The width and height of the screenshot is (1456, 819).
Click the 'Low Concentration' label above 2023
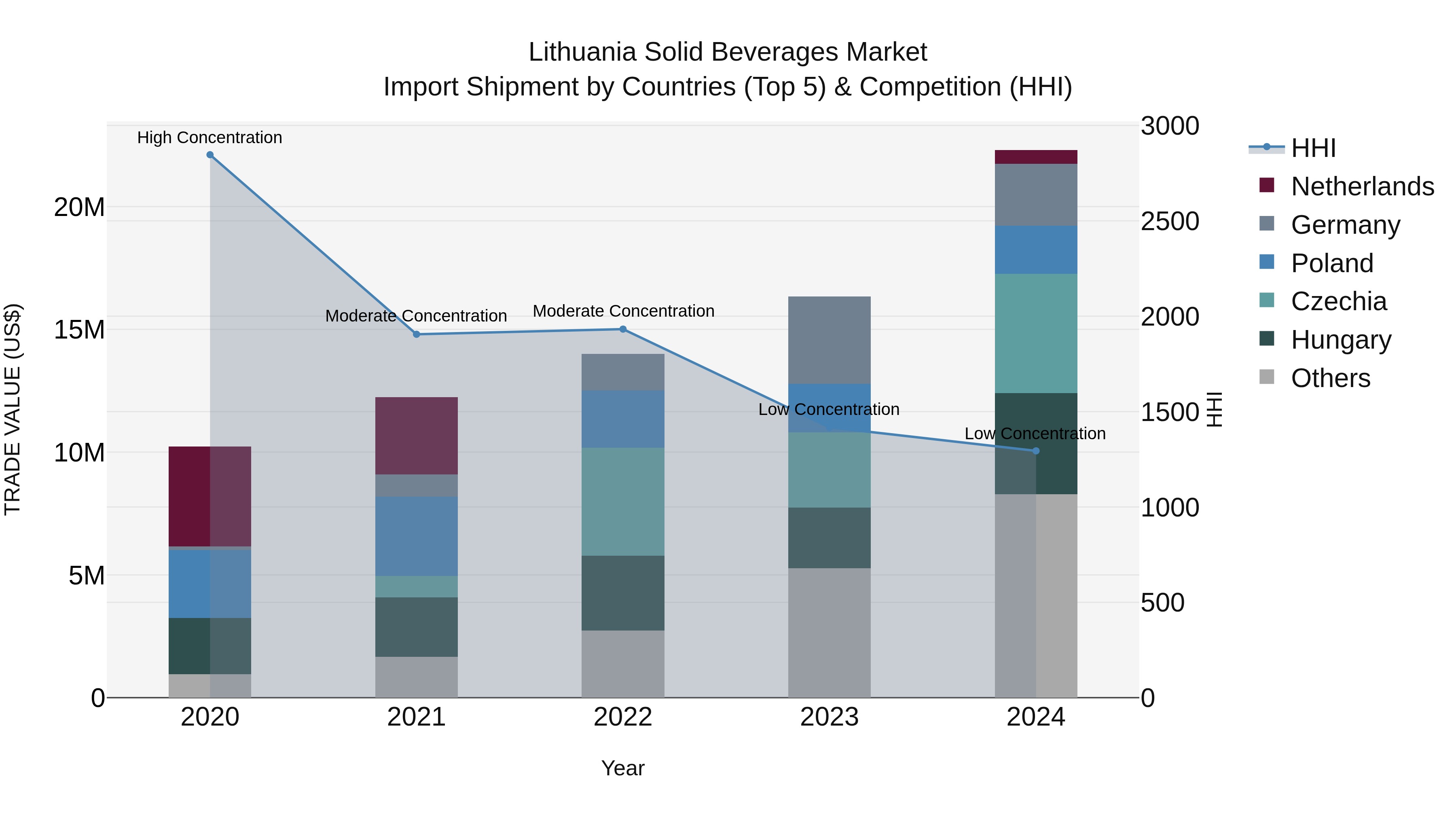[829, 408]
